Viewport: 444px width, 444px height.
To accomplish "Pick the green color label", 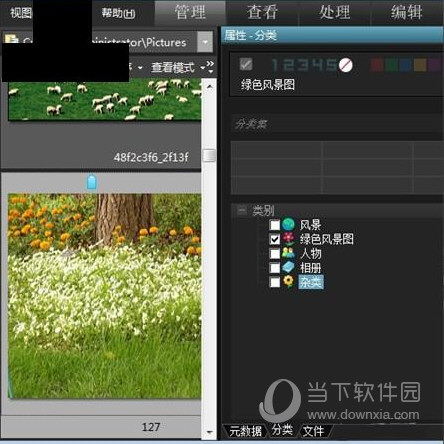I will click(391, 65).
